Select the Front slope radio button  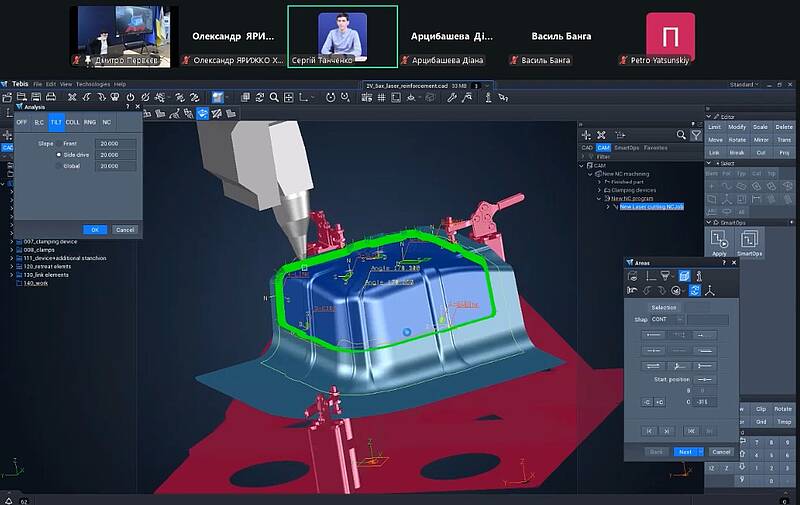tap(58, 143)
